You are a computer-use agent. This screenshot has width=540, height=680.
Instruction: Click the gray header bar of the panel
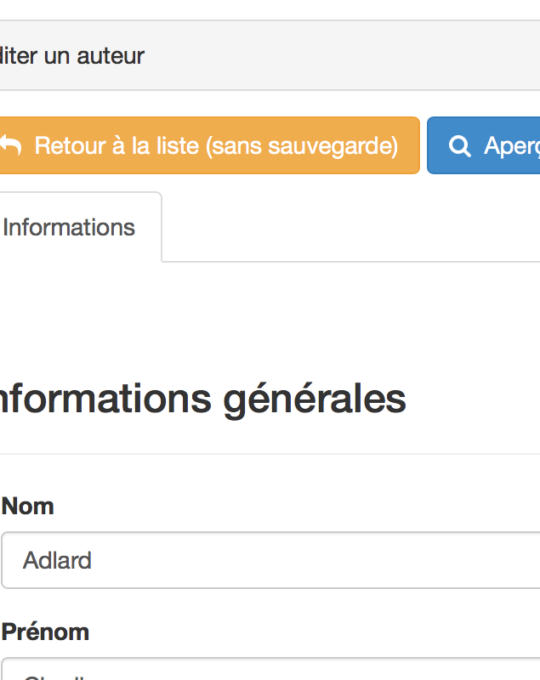[x=342, y=56]
